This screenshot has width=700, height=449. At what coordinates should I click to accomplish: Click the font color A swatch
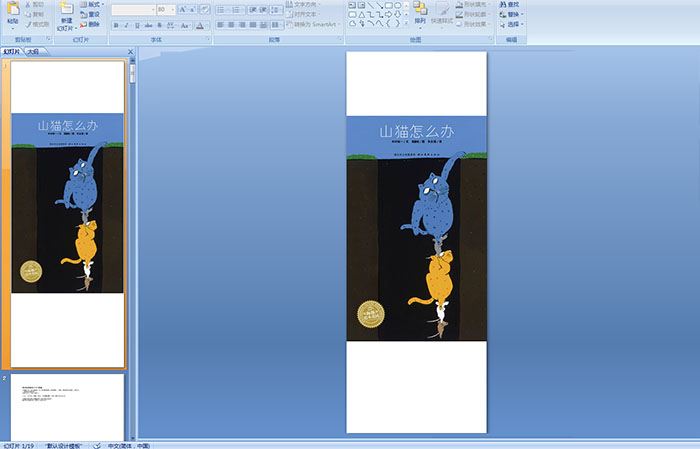[x=200, y=25]
